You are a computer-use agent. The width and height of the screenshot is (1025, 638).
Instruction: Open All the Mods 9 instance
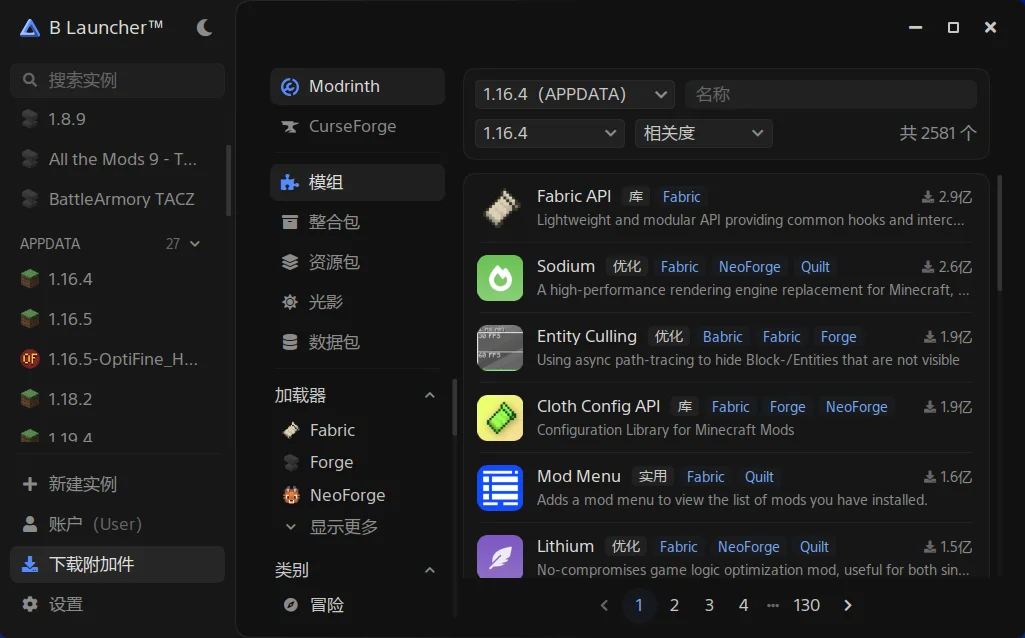point(118,159)
